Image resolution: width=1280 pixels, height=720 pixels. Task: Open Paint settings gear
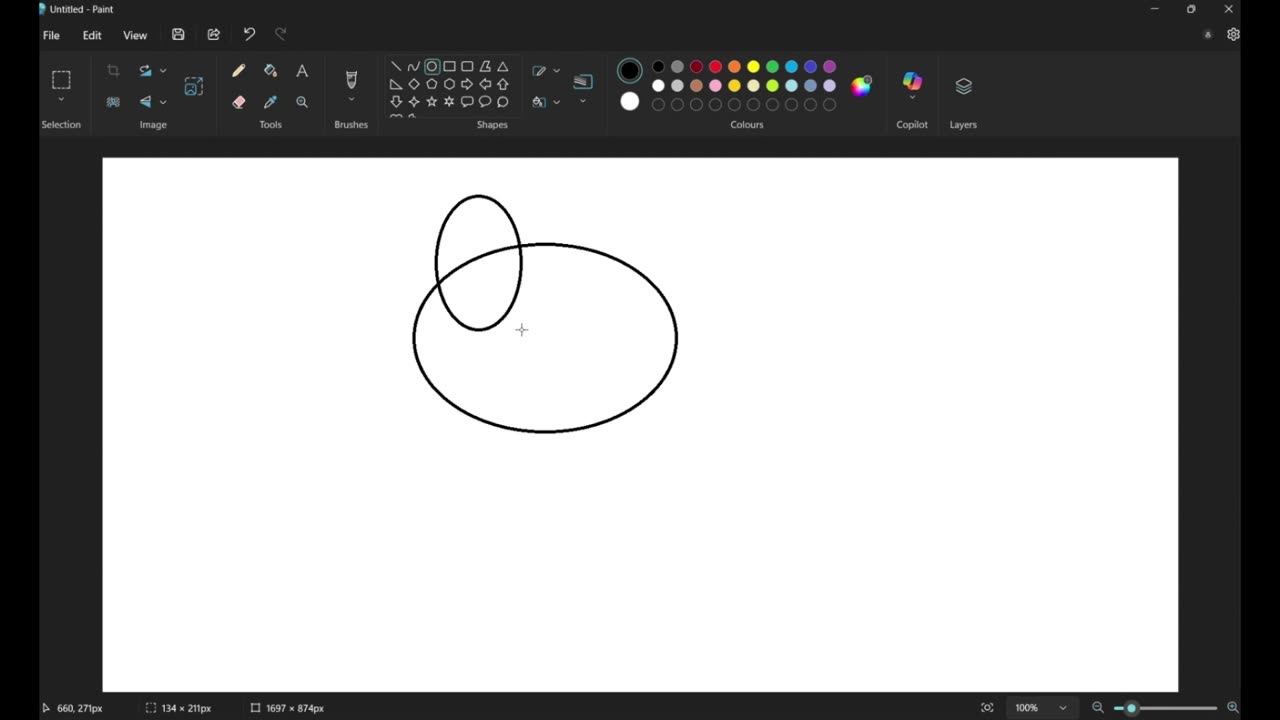pyautogui.click(x=1233, y=35)
